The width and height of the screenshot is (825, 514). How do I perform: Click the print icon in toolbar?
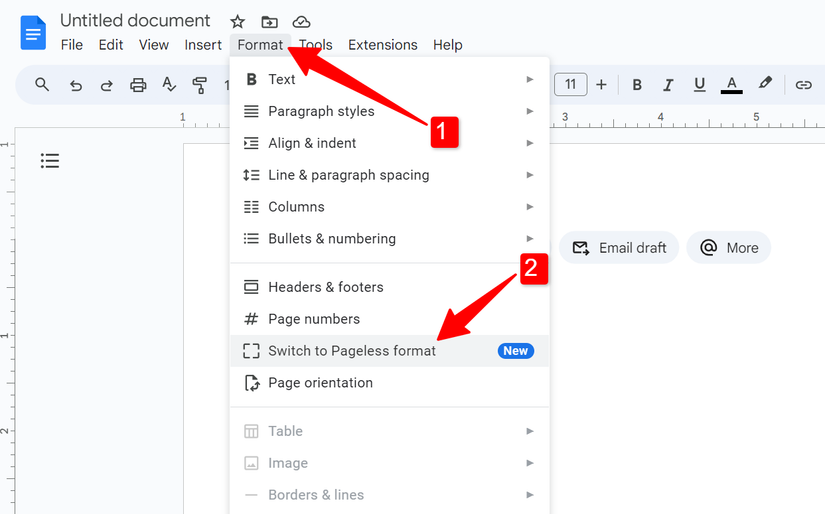(138, 85)
